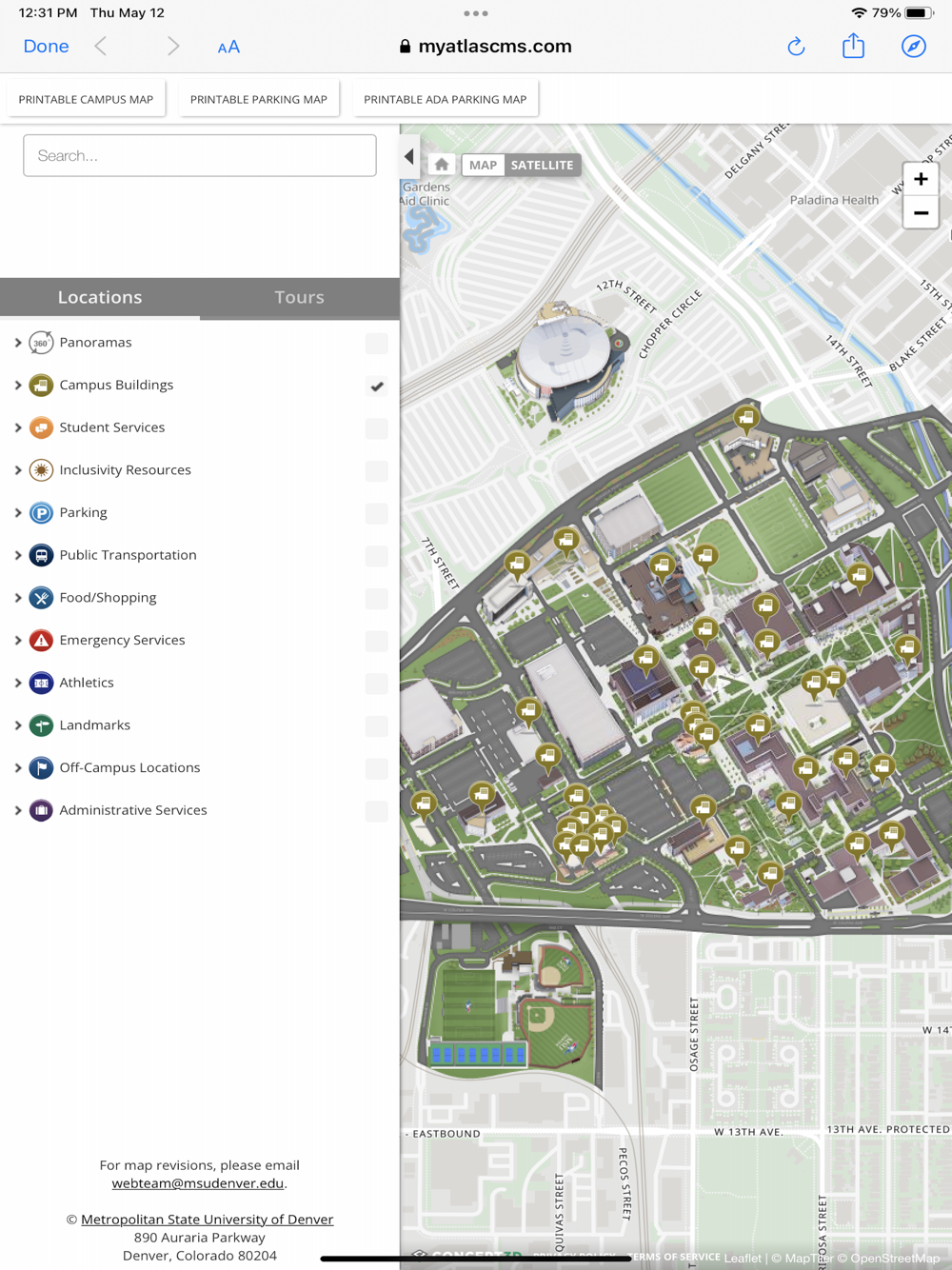952x1270 pixels.
Task: Expand the Emergency Services chevron
Action: click(17, 641)
